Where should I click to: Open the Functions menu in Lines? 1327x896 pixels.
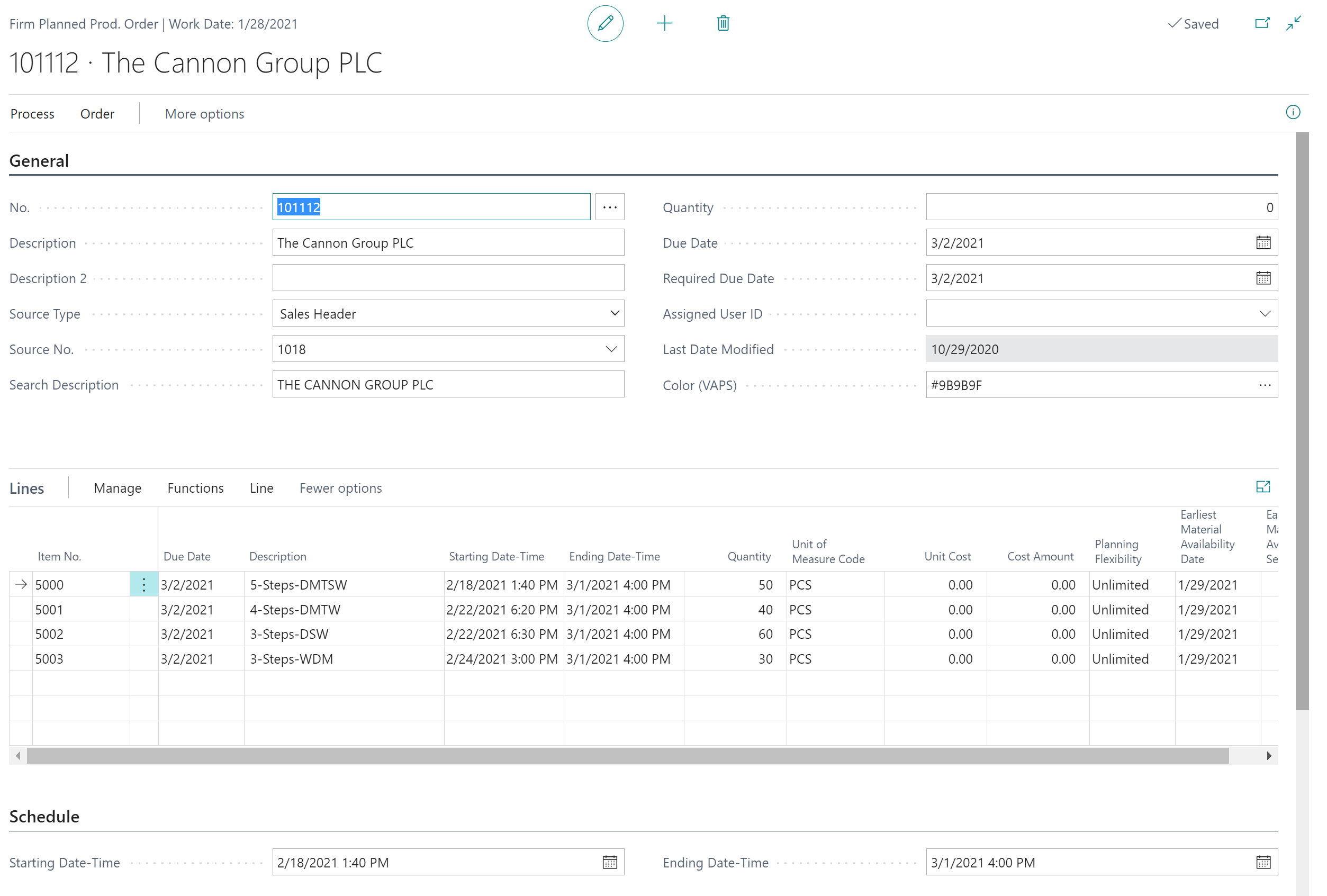(195, 487)
